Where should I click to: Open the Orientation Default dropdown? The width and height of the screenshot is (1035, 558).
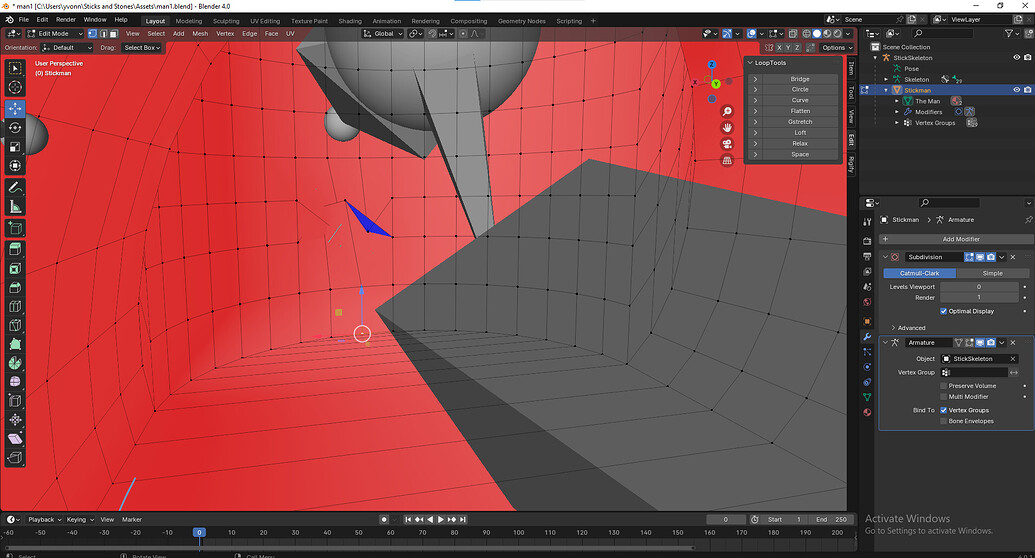pyautogui.click(x=67, y=48)
